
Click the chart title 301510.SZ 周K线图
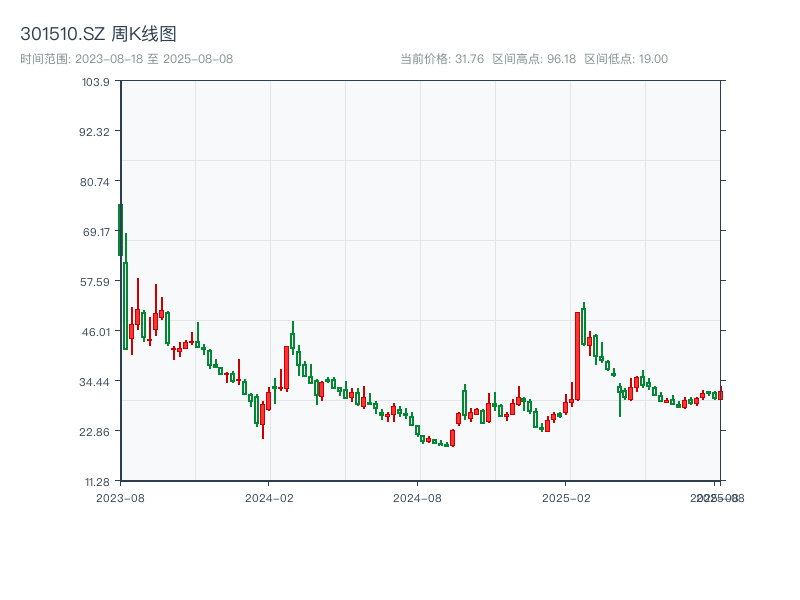click(x=98, y=31)
